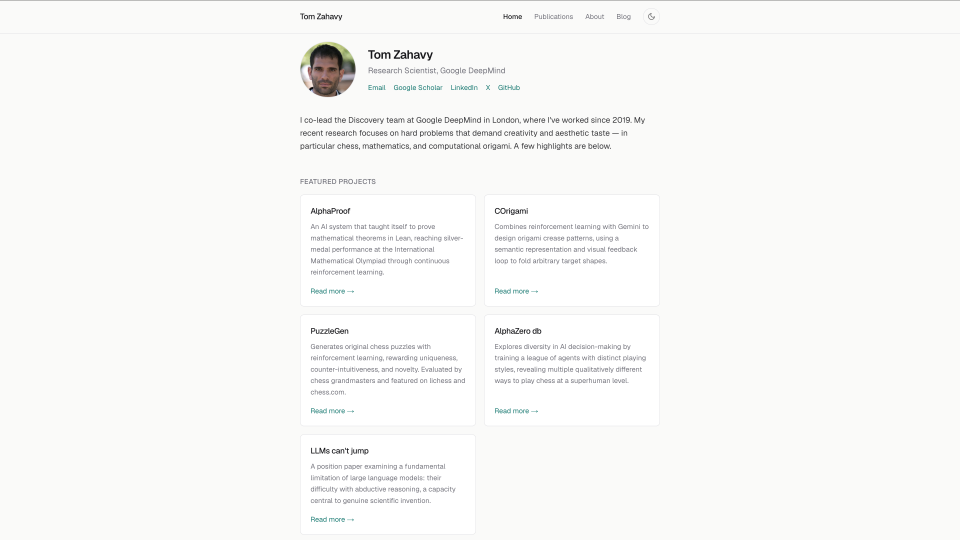The width and height of the screenshot is (960, 540).
Task: Open the LinkedIn profile link
Action: (464, 88)
